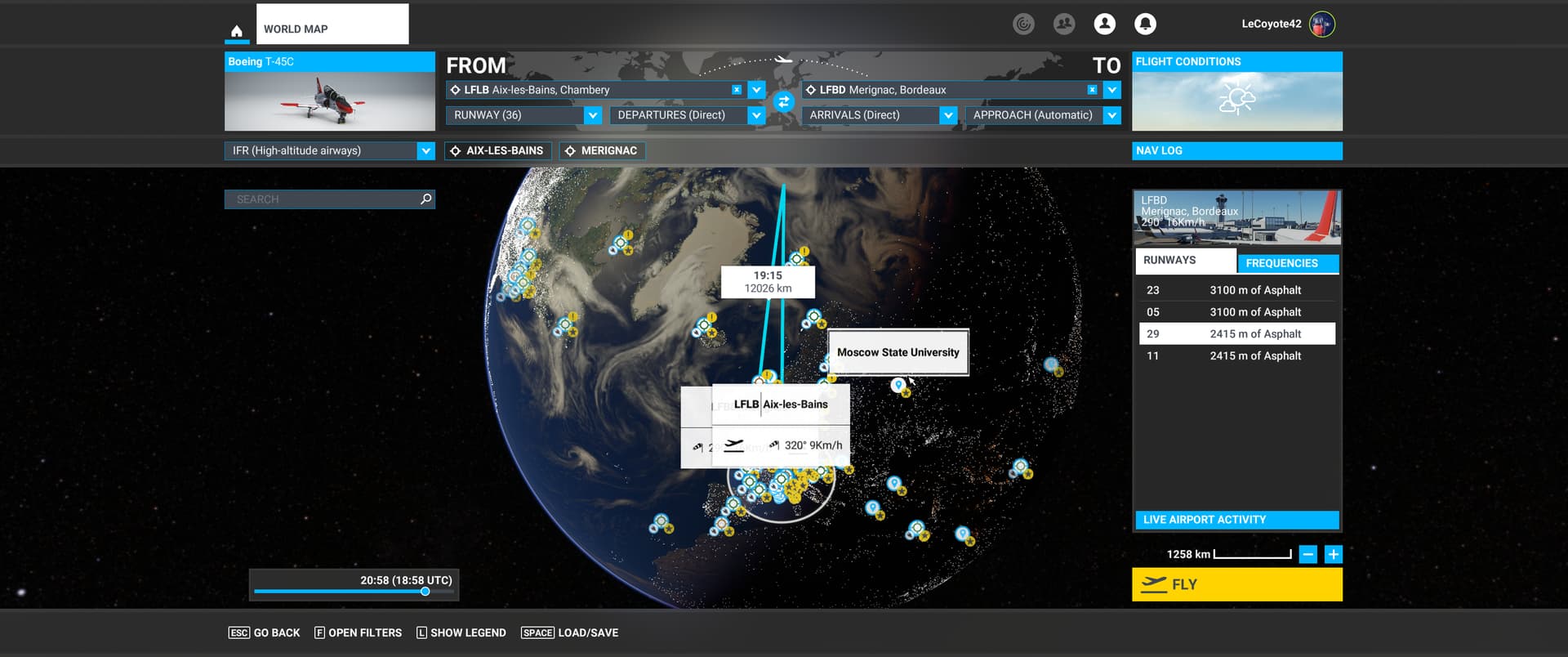Swap departure and arrival airports
The height and width of the screenshot is (657, 1568).
[x=783, y=102]
